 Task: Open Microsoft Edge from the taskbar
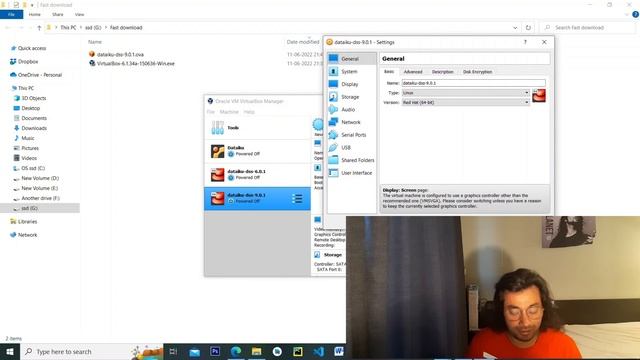(x=236, y=351)
